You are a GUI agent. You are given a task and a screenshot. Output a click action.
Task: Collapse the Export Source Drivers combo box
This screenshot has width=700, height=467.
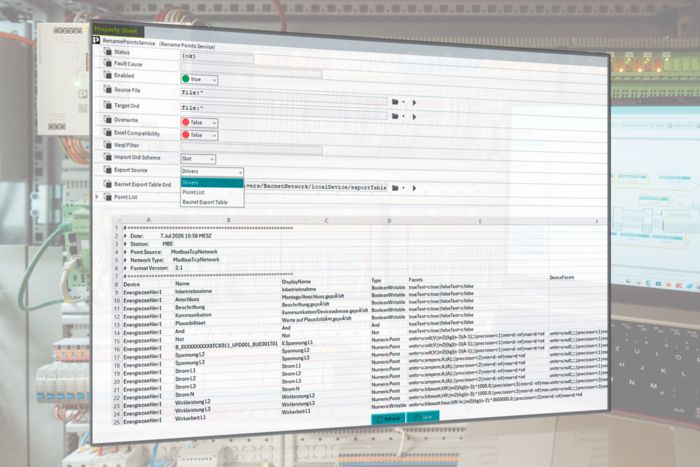tap(212, 171)
